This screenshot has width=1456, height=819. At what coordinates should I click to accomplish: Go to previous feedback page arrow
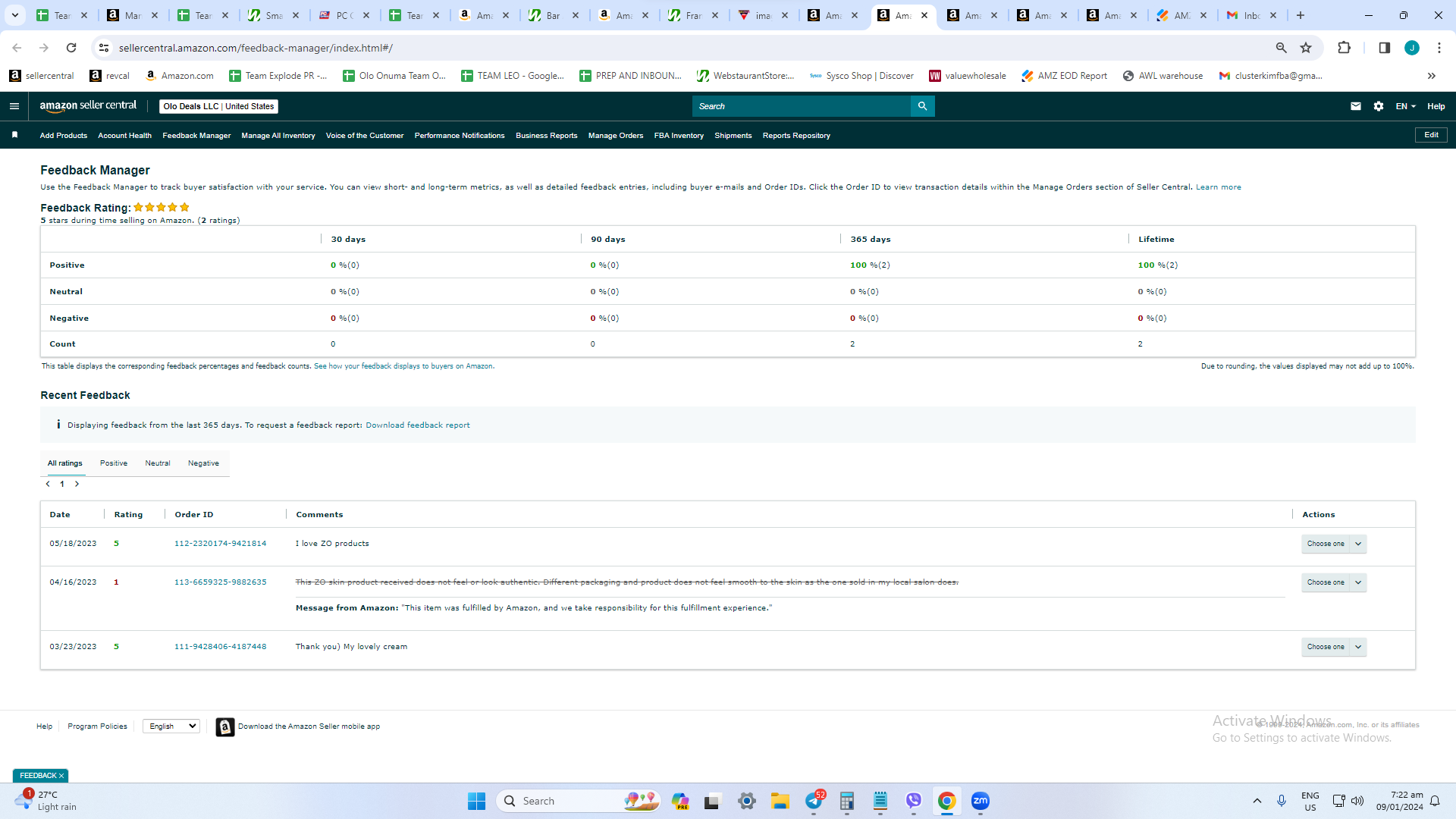click(48, 484)
